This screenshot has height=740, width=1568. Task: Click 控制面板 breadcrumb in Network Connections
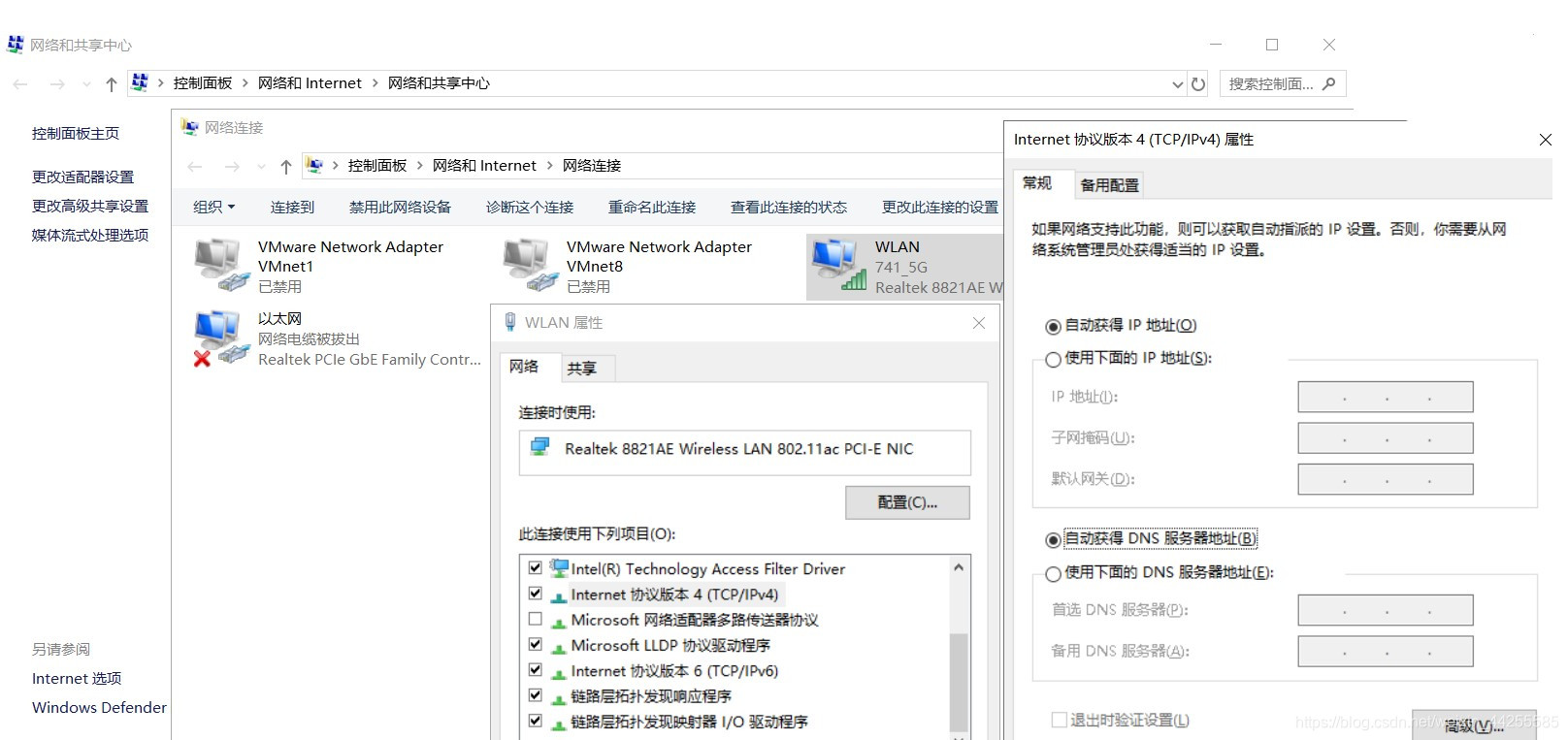[x=377, y=166]
